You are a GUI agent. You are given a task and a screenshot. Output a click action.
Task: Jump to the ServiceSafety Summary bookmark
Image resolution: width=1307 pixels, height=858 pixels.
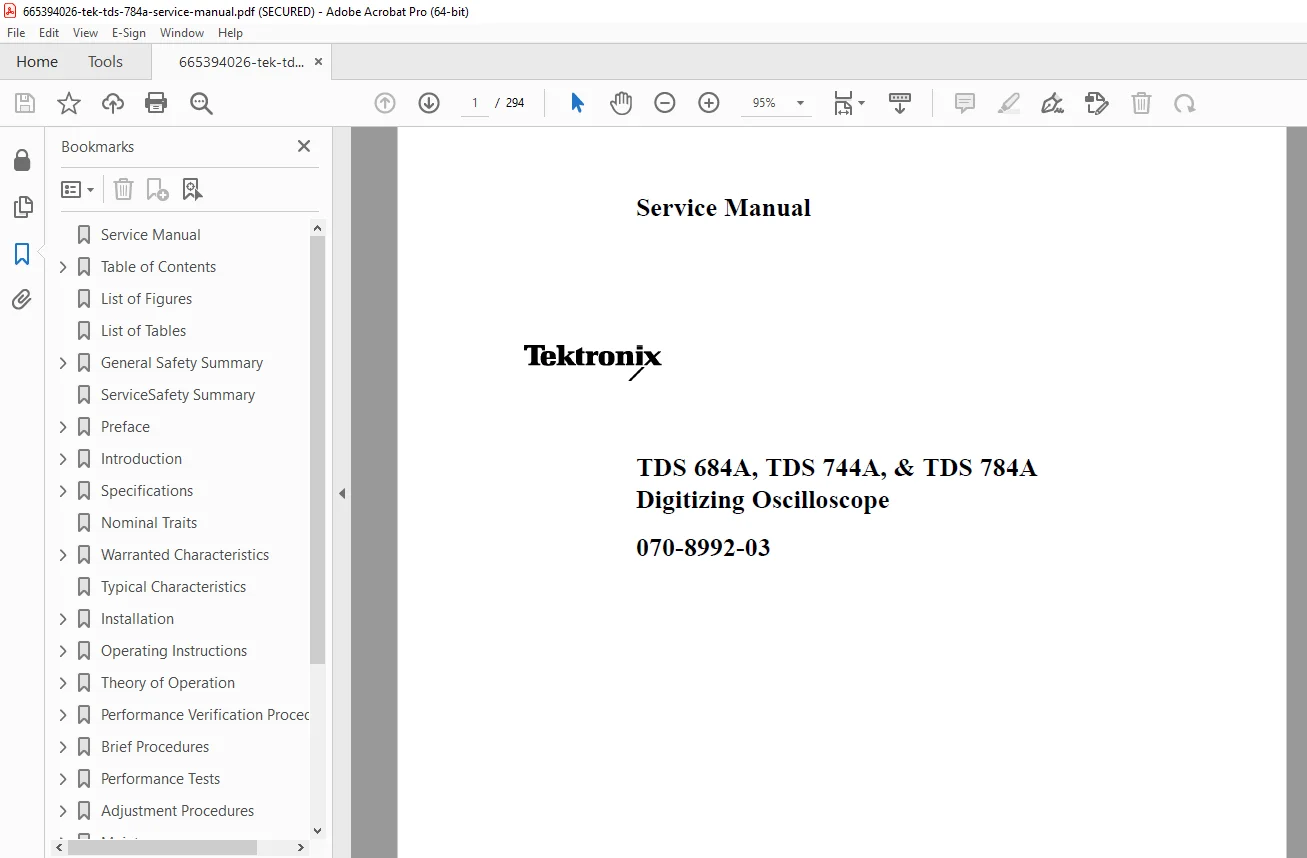tap(178, 395)
